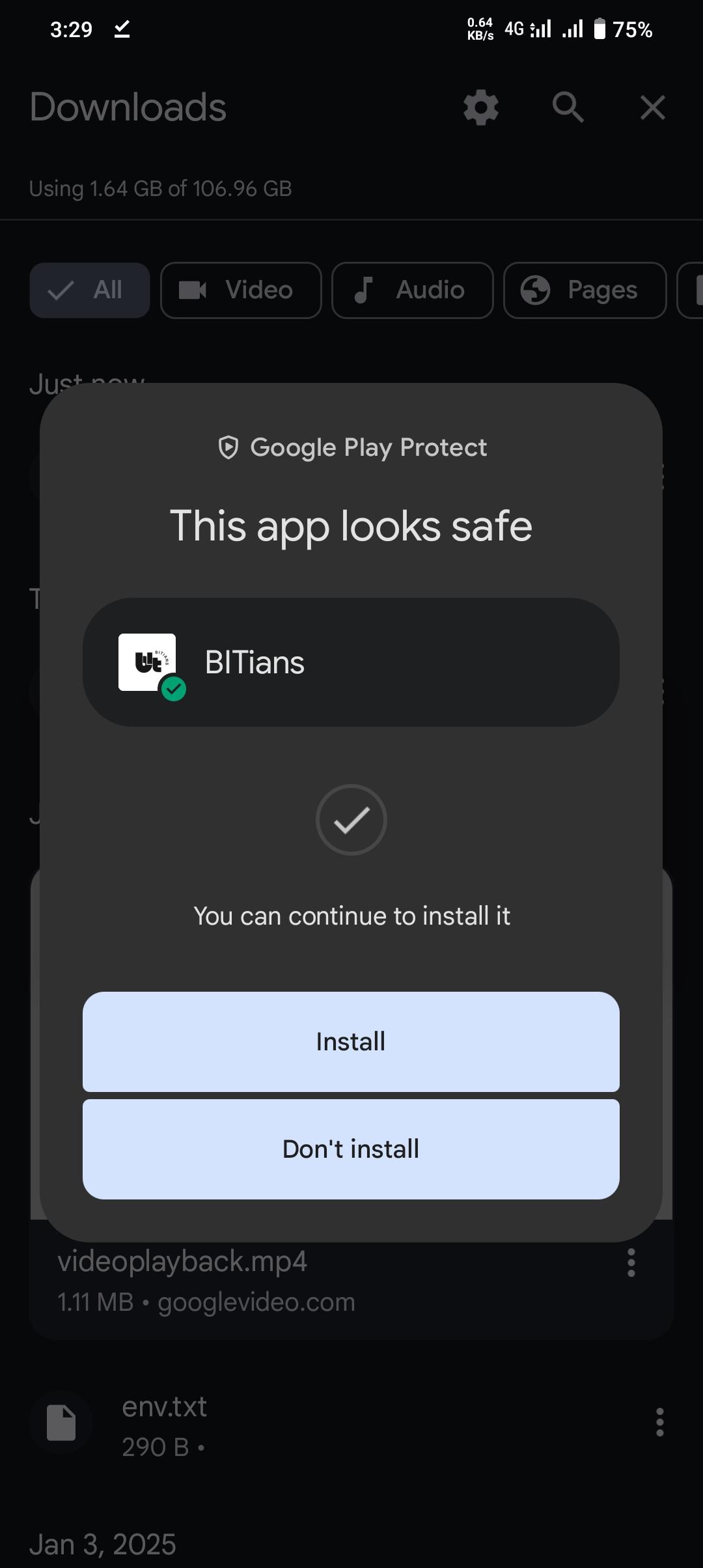Tap the BITians app icon
This screenshot has width=703, height=1568.
148,662
